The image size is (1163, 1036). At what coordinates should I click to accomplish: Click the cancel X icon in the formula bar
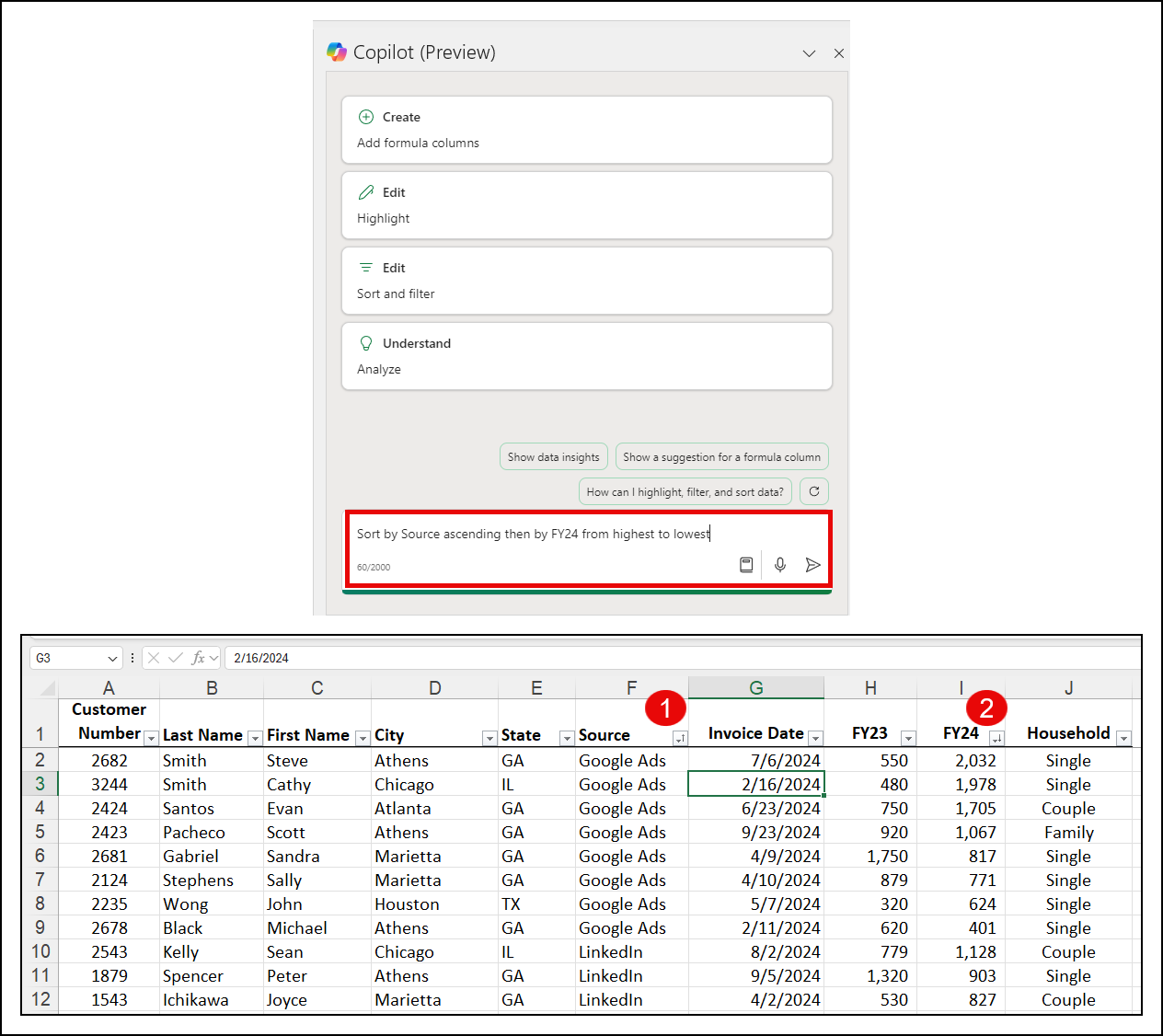153,657
